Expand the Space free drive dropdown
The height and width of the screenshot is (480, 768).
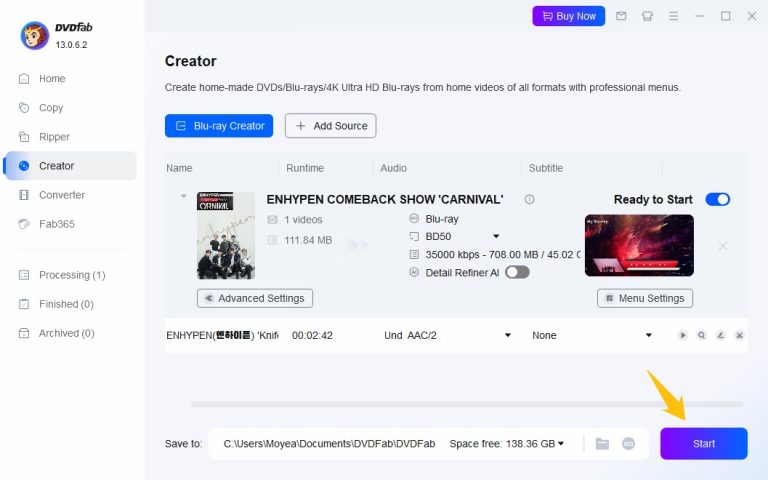point(561,444)
